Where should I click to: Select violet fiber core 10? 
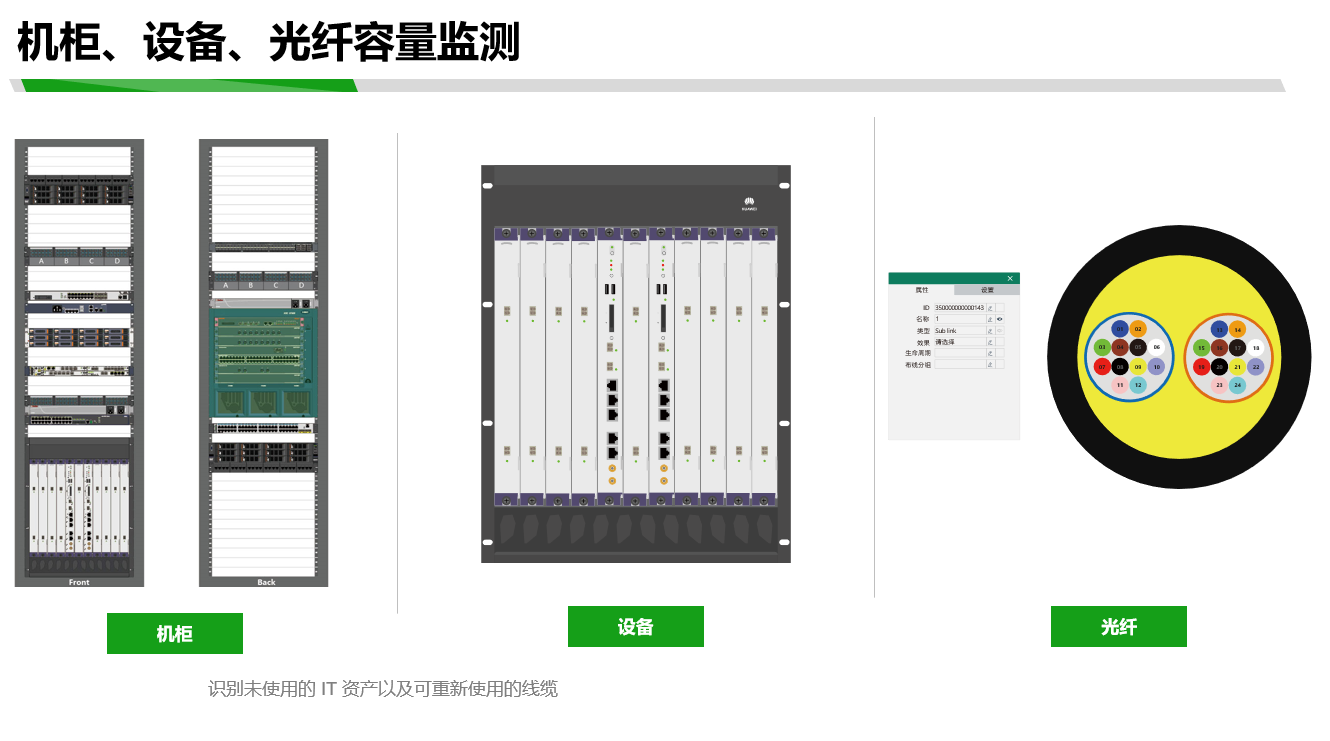click(x=1156, y=366)
